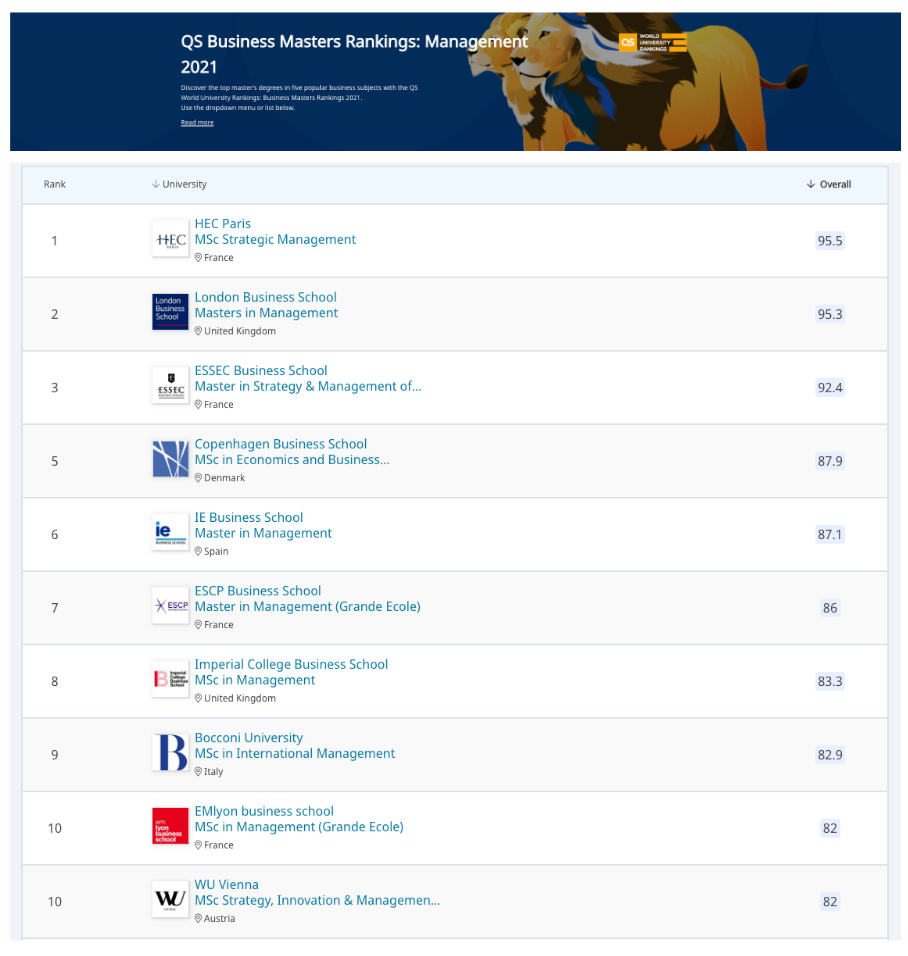Visit Imperial College Business School page
Viewport: 908px width, 956px height.
(x=291, y=665)
